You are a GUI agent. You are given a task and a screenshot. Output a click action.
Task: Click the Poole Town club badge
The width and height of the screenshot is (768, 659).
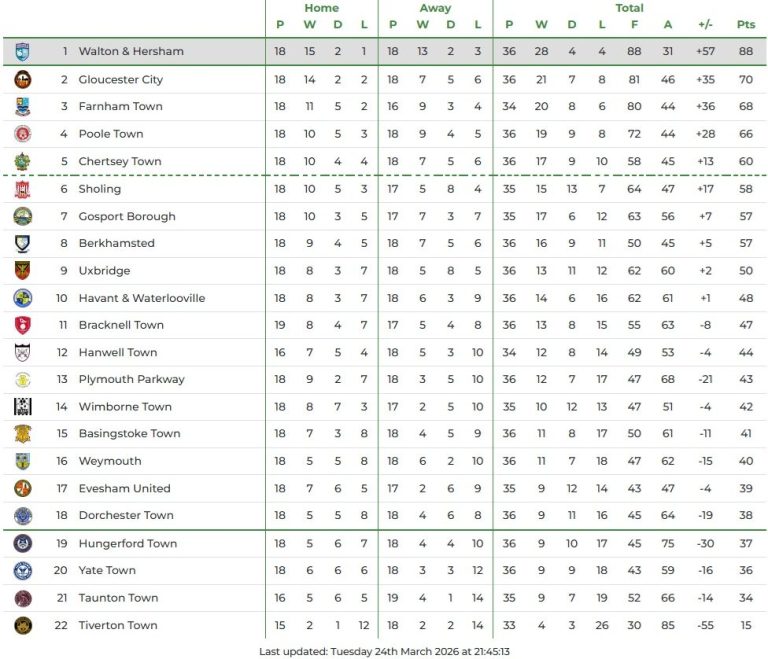22,134
